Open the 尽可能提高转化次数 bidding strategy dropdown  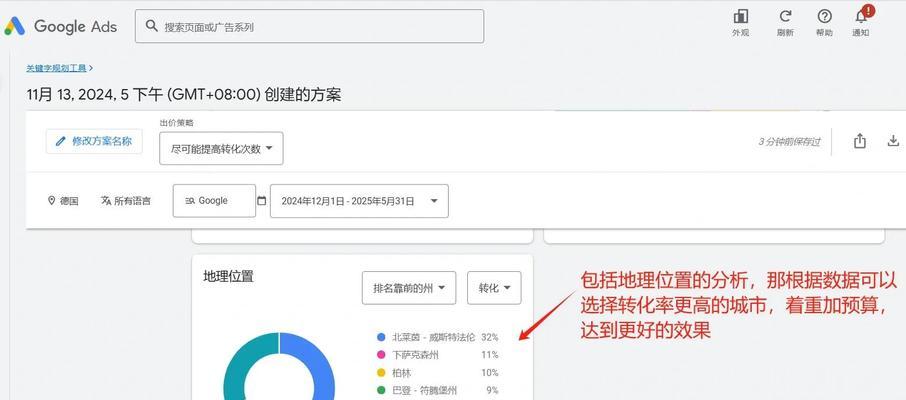221,149
